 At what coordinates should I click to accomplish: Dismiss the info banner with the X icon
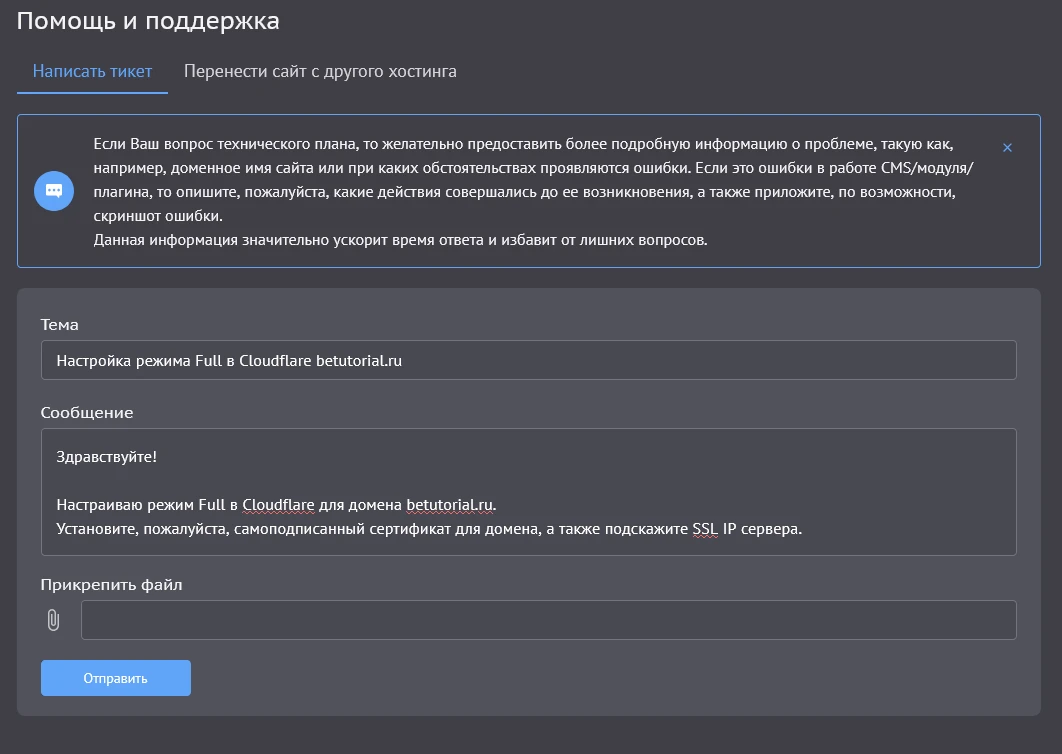point(1007,148)
